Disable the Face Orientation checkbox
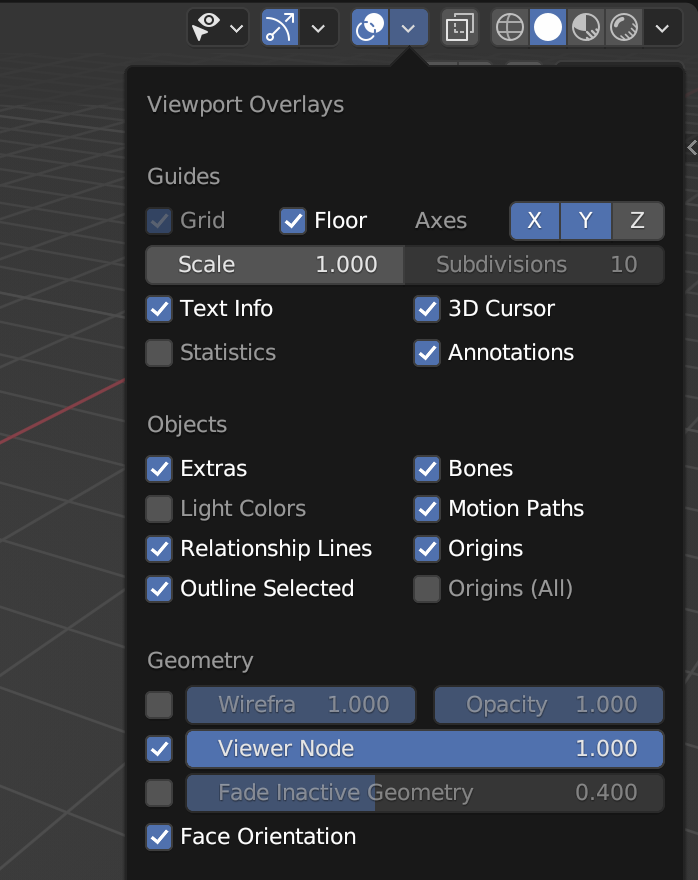Screen dimensions: 698x880 click(x=159, y=837)
